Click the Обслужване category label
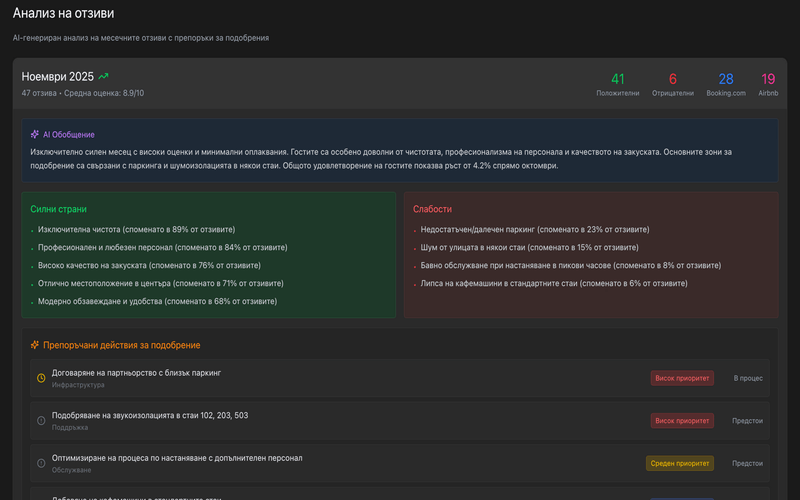Image resolution: width=800 pixels, height=500 pixels. pos(71,470)
